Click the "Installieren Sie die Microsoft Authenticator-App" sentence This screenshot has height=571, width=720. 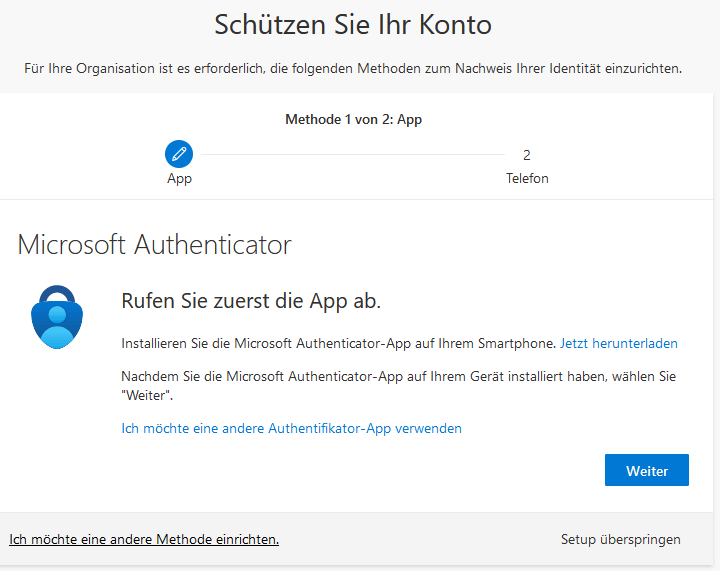pos(338,343)
